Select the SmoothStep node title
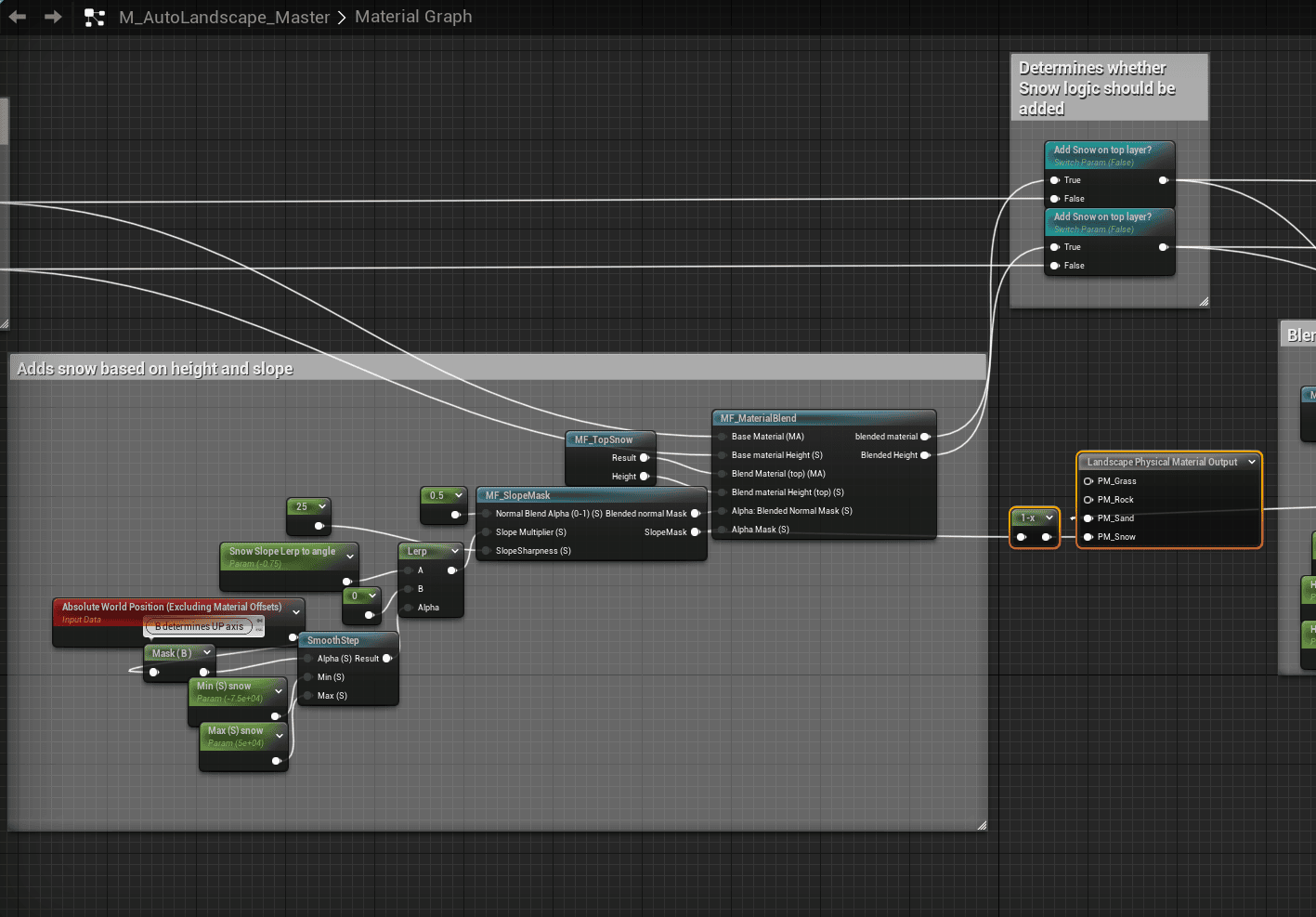 [x=333, y=640]
